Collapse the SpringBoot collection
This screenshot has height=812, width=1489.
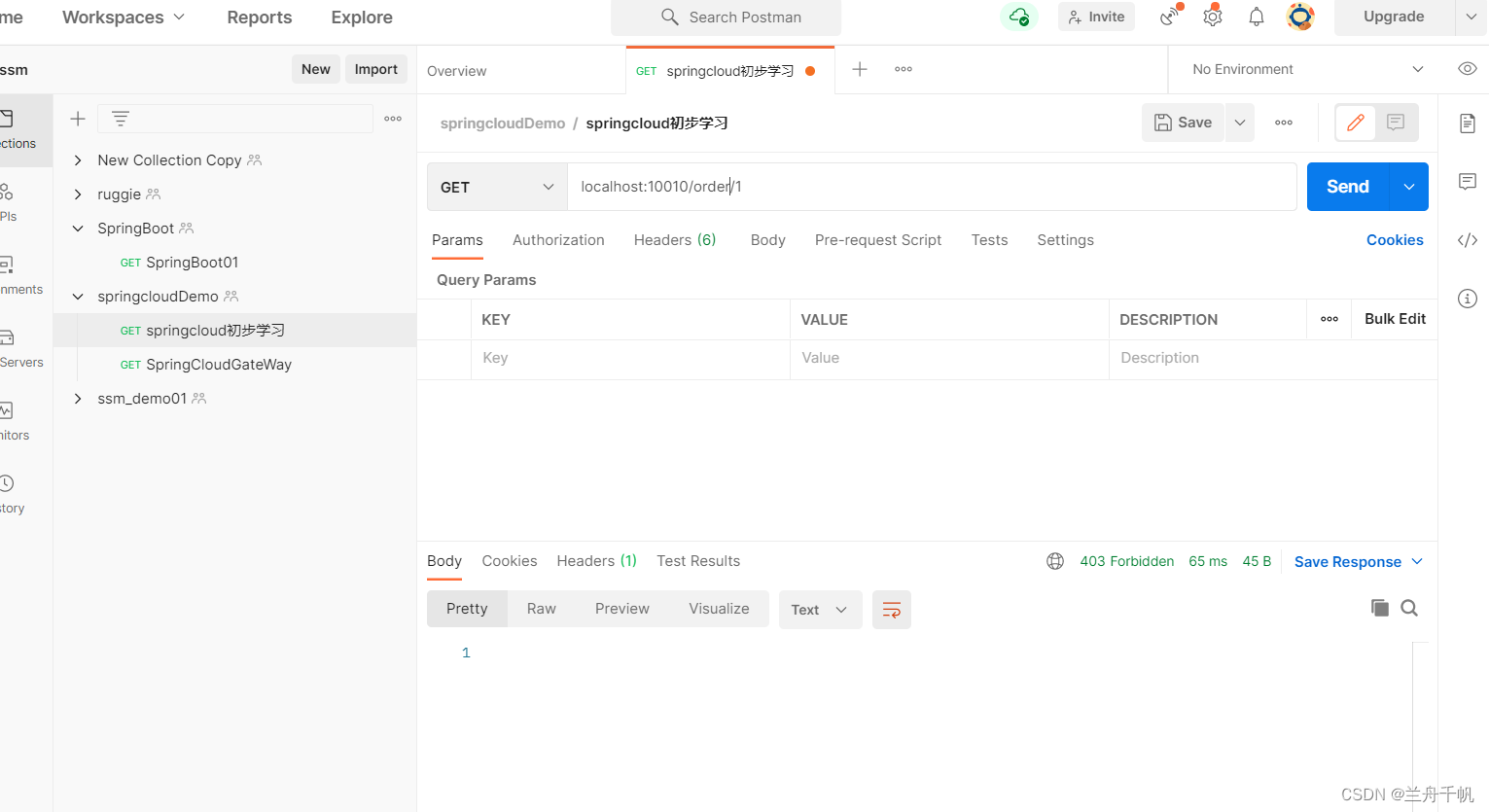coord(78,229)
